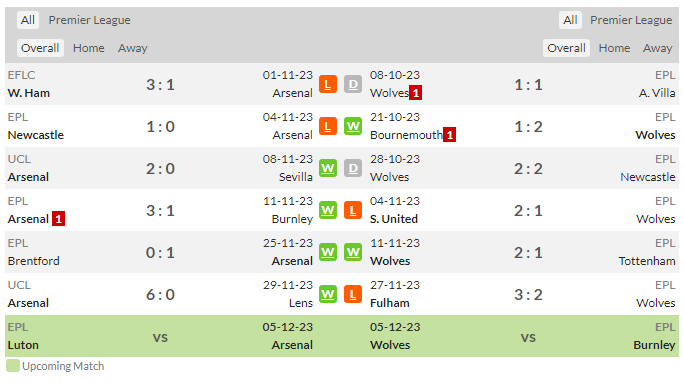
Task: Switch left panel to Away matches
Action: 133,48
